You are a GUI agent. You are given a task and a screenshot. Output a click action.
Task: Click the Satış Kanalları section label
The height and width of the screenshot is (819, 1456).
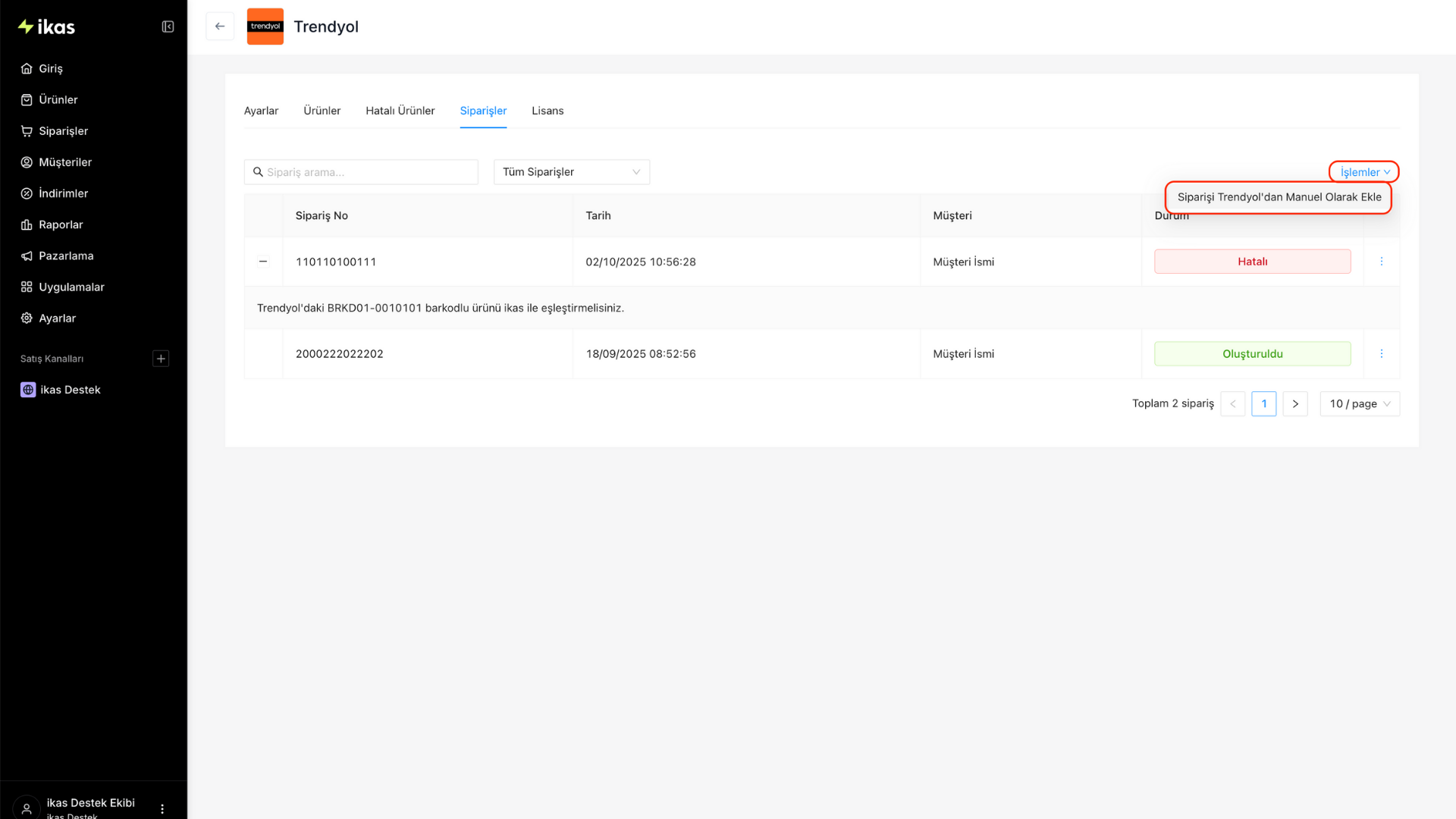52,359
